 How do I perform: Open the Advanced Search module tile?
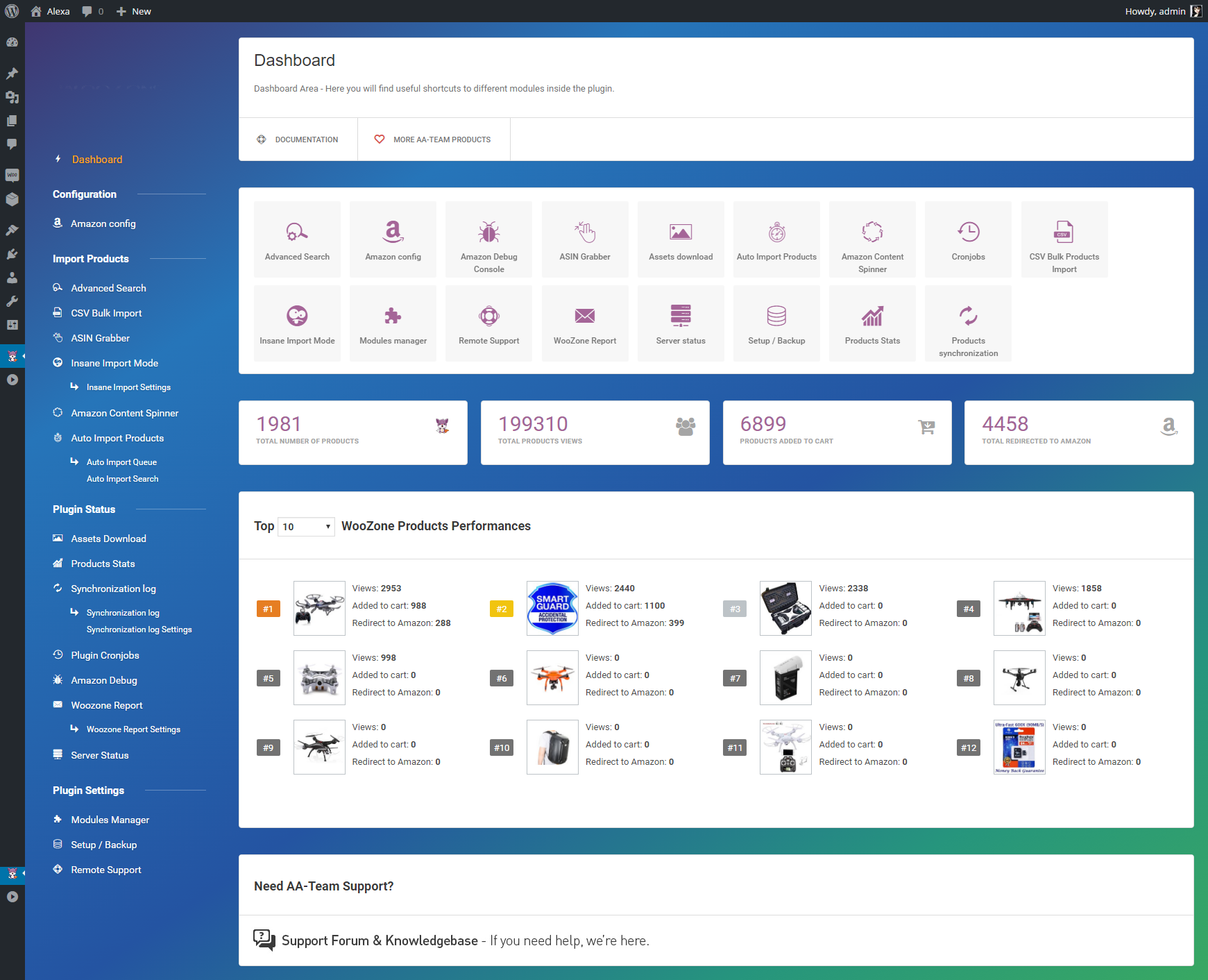297,239
